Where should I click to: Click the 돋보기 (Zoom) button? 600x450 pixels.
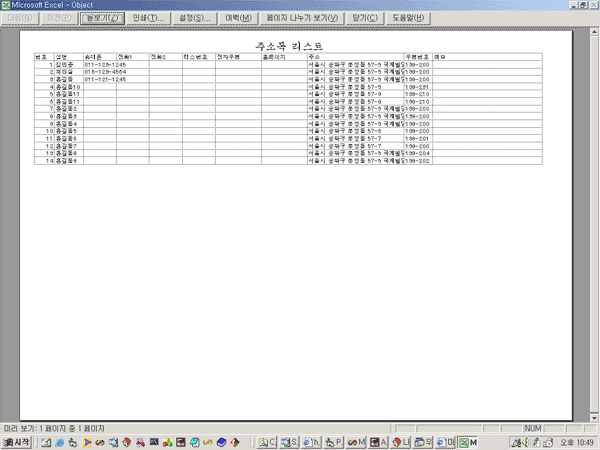coord(104,18)
